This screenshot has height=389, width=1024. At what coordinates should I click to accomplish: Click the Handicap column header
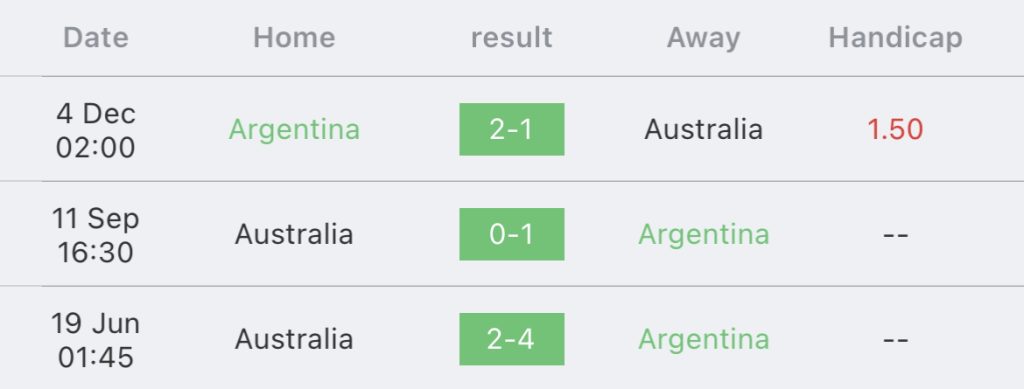[895, 39]
